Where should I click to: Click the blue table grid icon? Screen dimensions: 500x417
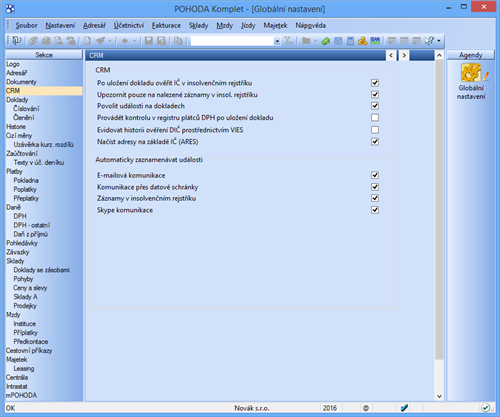pos(338,41)
